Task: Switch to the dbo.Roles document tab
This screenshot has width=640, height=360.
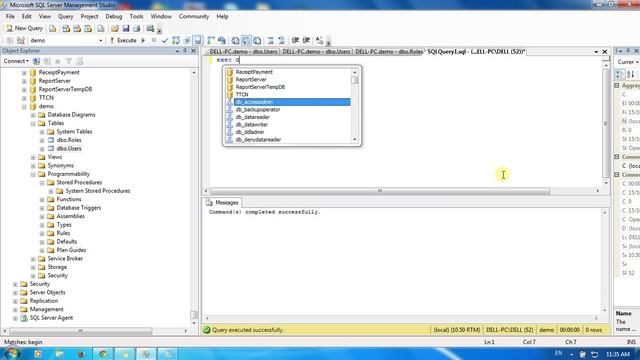Action: click(389, 52)
